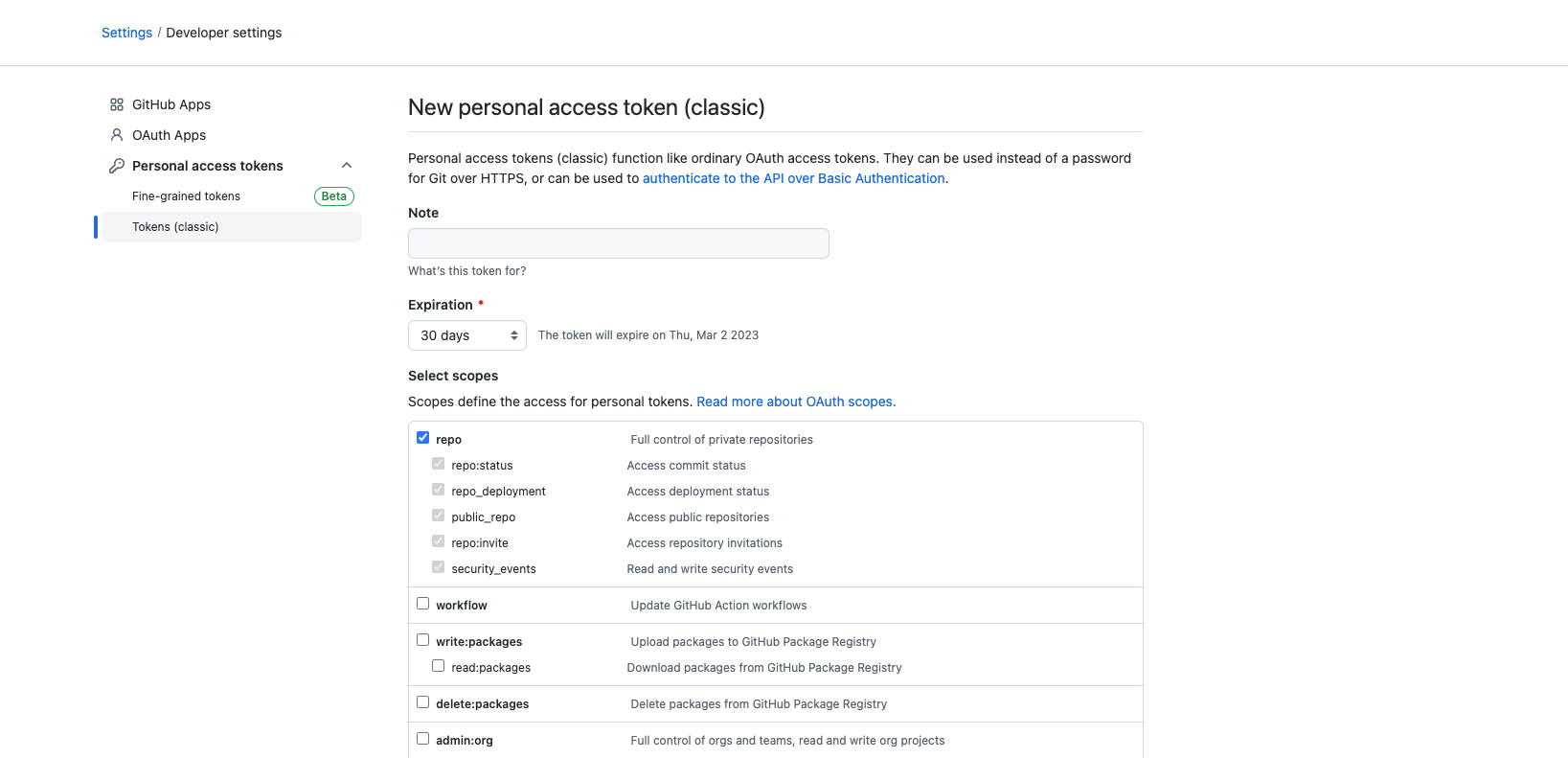The height and width of the screenshot is (758, 1568).
Task: Check the write:packages scope checkbox
Action: click(x=423, y=640)
